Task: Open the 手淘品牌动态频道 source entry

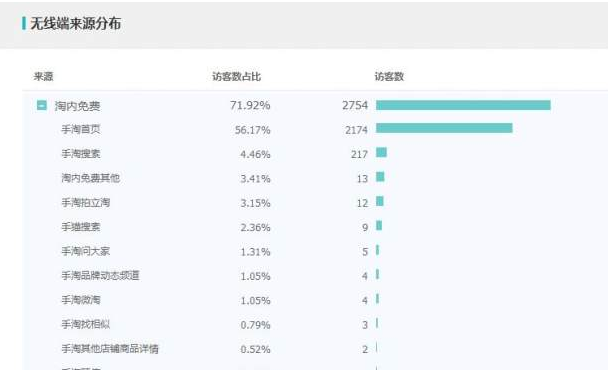Action: (100, 275)
